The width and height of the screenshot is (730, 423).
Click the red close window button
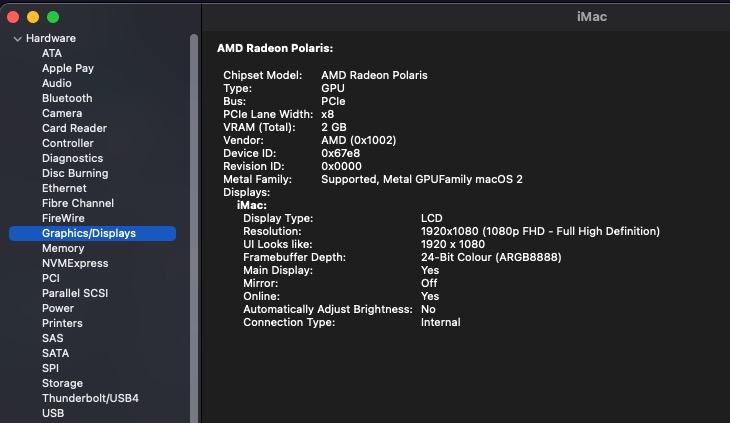point(13,17)
